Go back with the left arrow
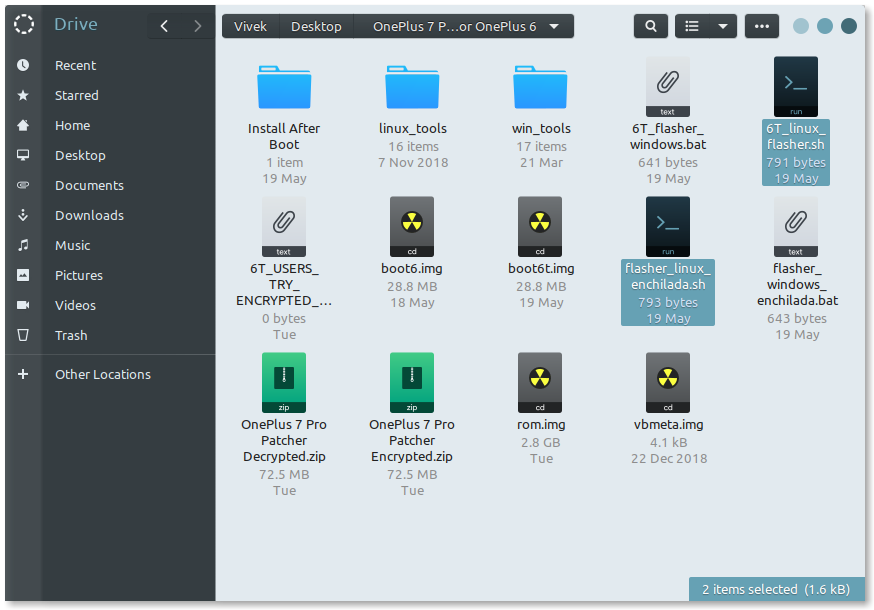The width and height of the screenshot is (874, 610). (x=164, y=26)
